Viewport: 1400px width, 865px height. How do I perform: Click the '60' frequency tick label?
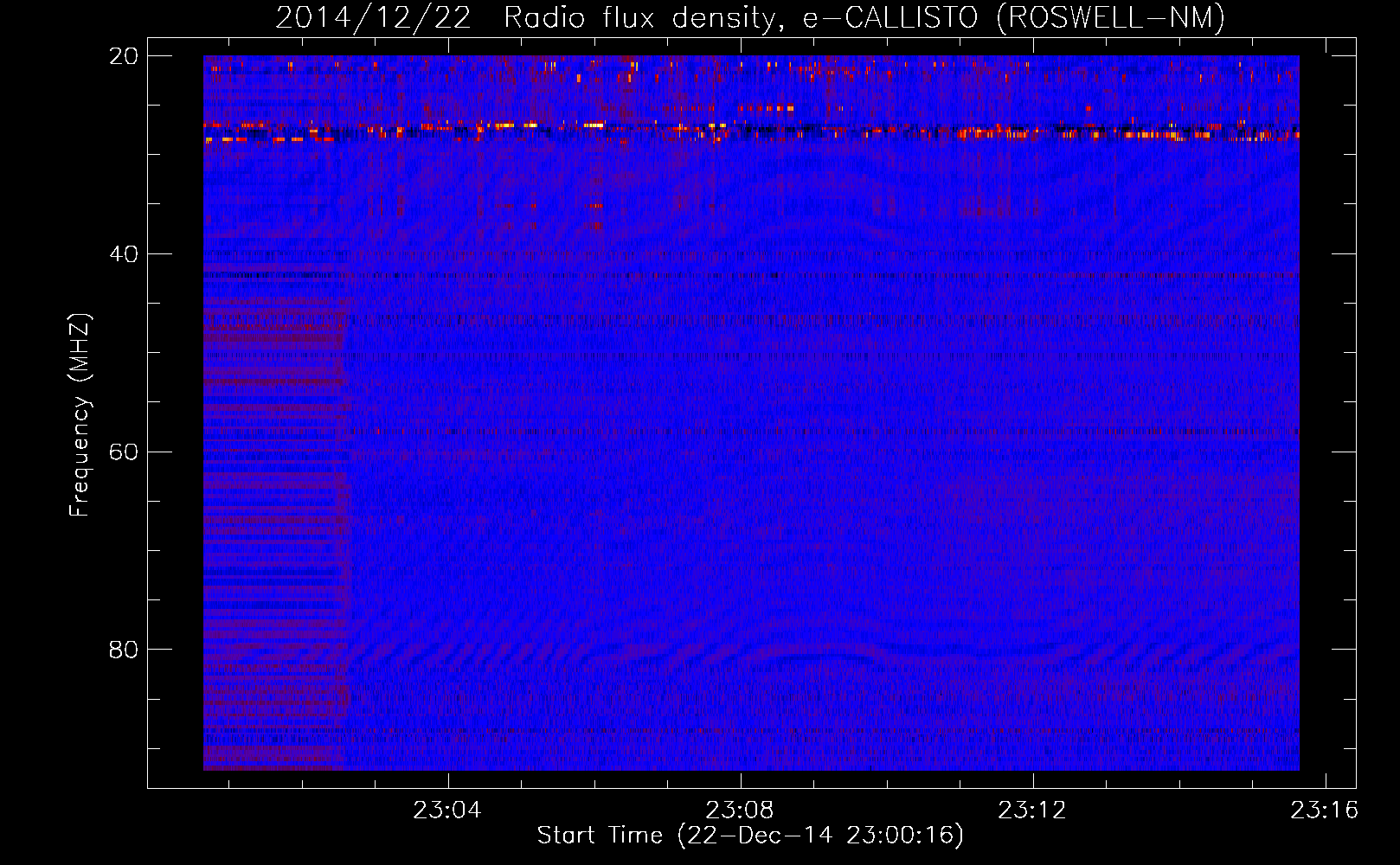point(124,452)
